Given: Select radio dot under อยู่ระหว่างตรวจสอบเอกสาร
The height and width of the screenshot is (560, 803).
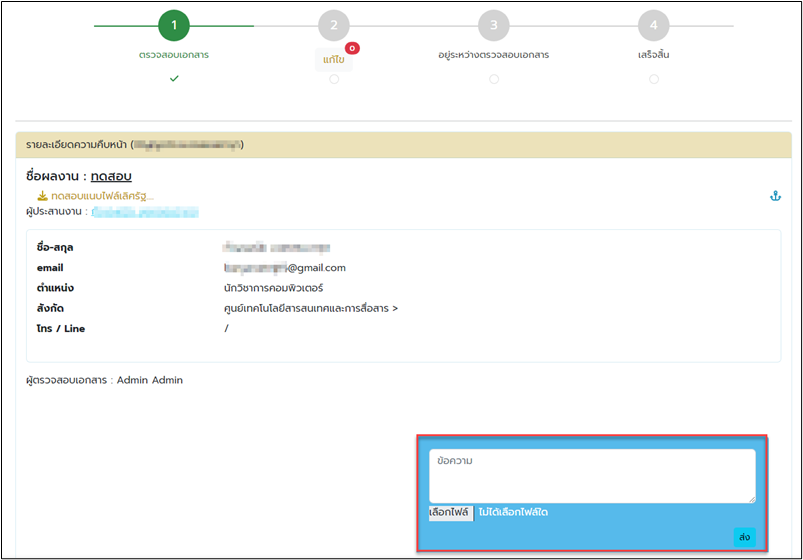Looking at the screenshot, I should [x=494, y=79].
